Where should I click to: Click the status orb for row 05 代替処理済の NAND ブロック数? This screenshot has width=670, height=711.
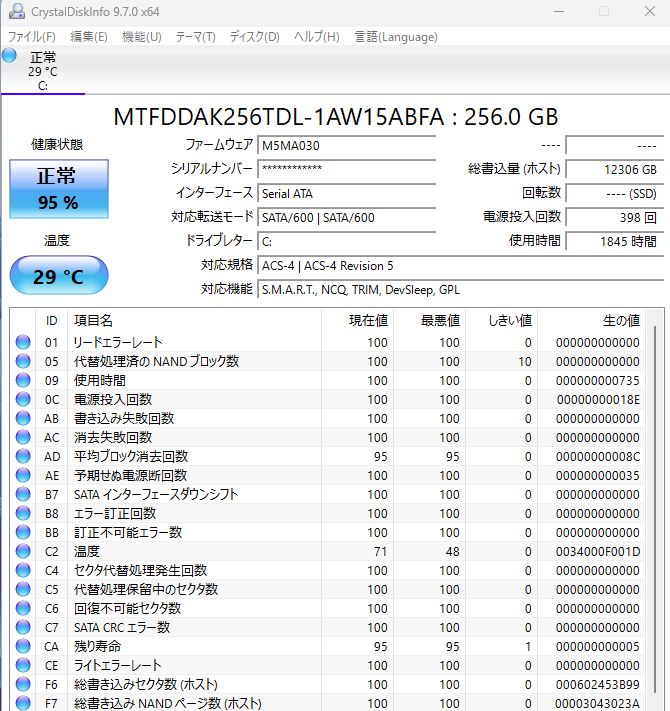point(23,361)
